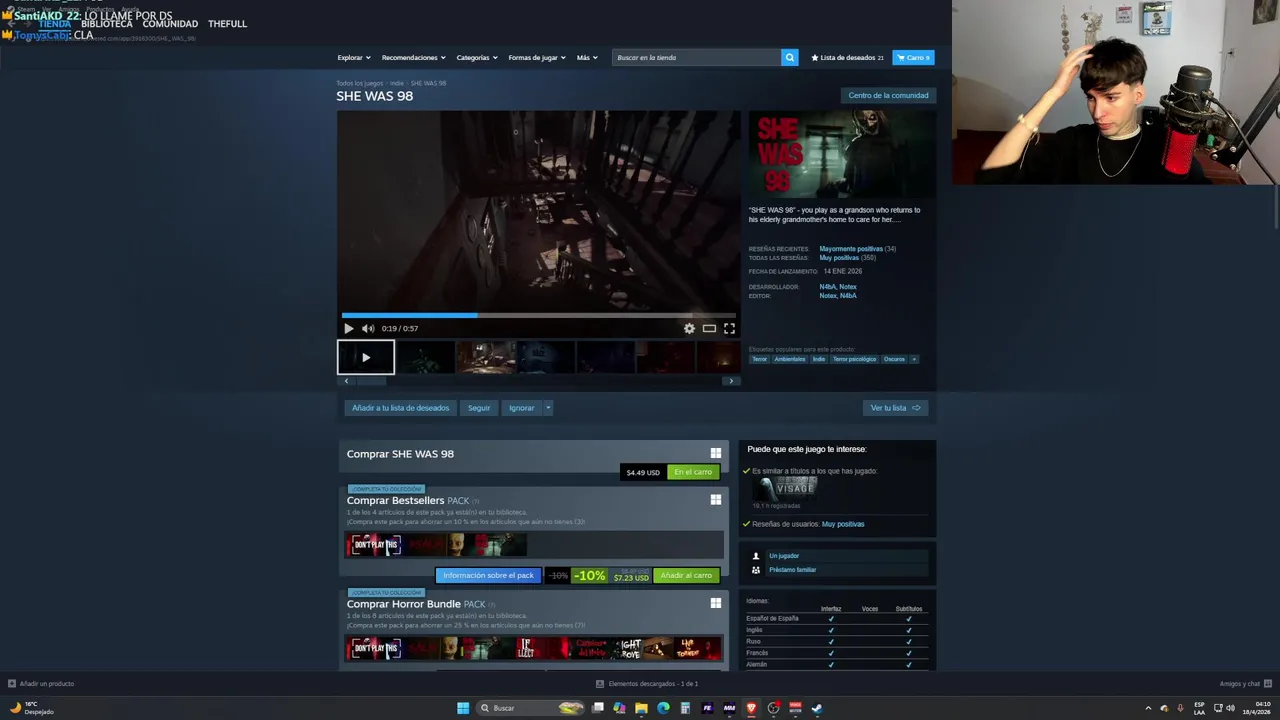Open the N4bA, Notex developer link
1280x720 pixels.
click(x=838, y=287)
